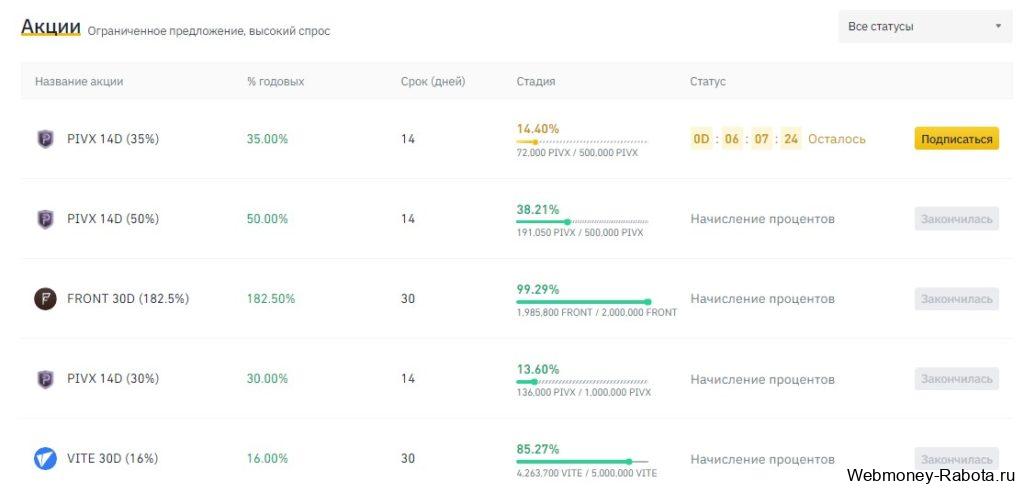The width and height of the screenshot is (1024, 493).
Task: Click the 14.40% progress bar of PIVX 35%
Action: point(581,142)
